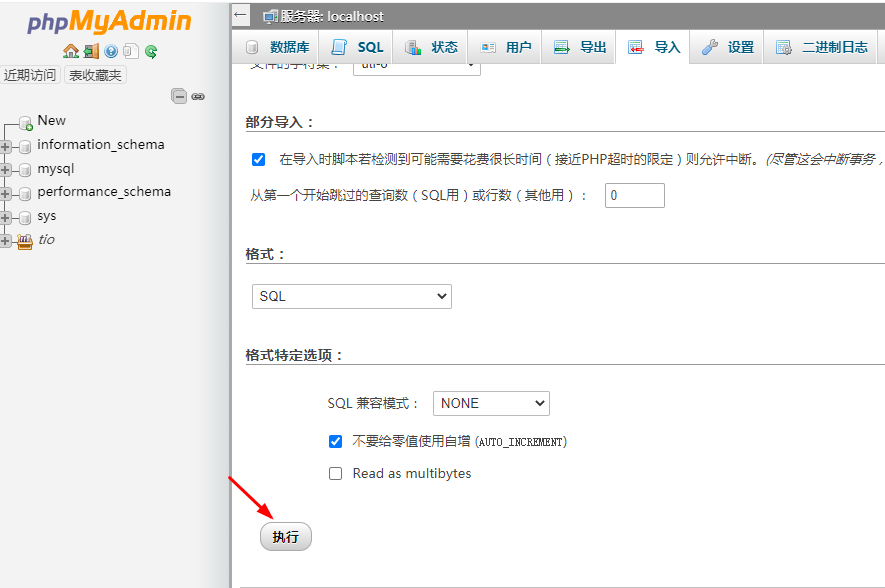Click the 执行 button
Screen dimensions: 885x588
click(285, 536)
